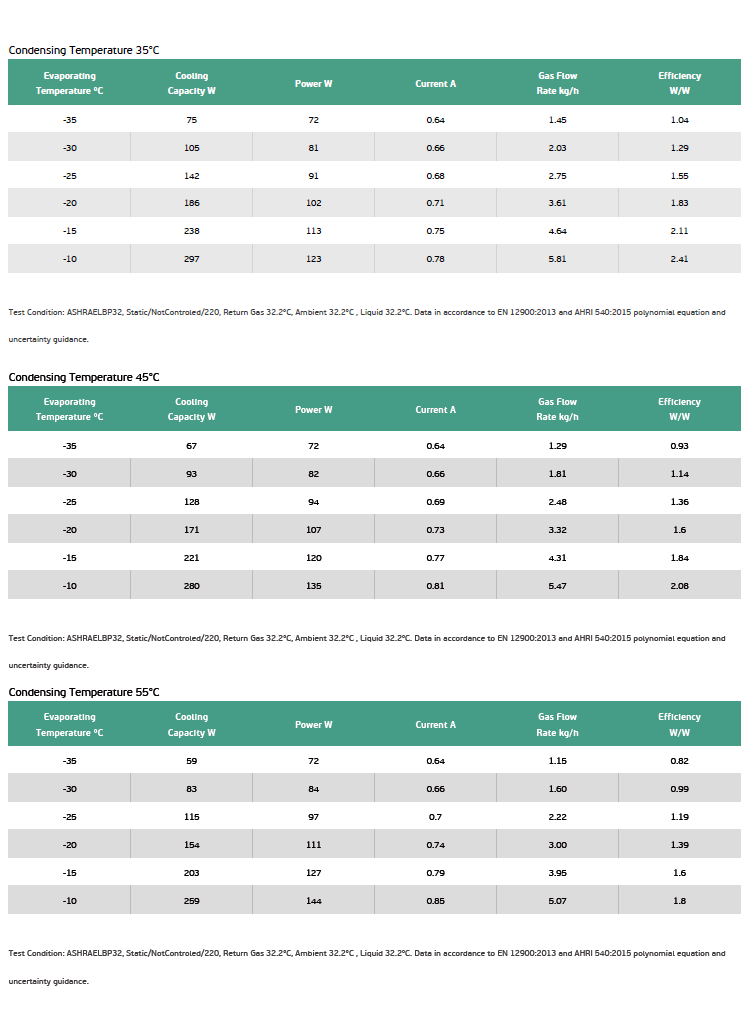Screen dimensions: 750x1032
Task: Select power value 144 in 55°C table
Action: (x=314, y=901)
